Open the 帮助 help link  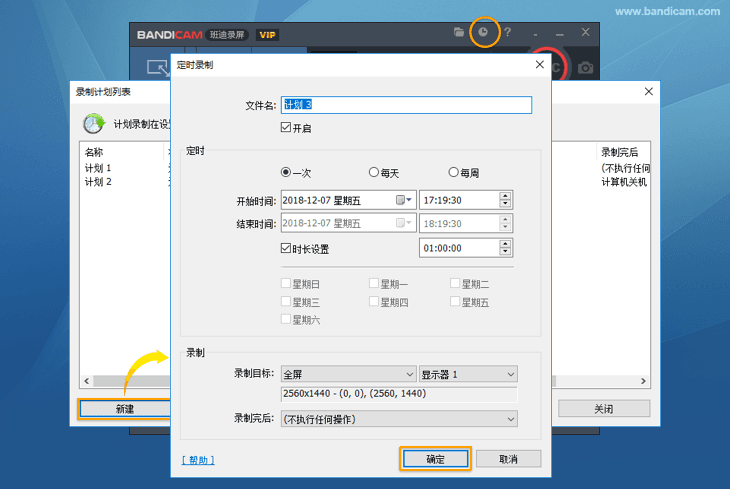[198, 460]
